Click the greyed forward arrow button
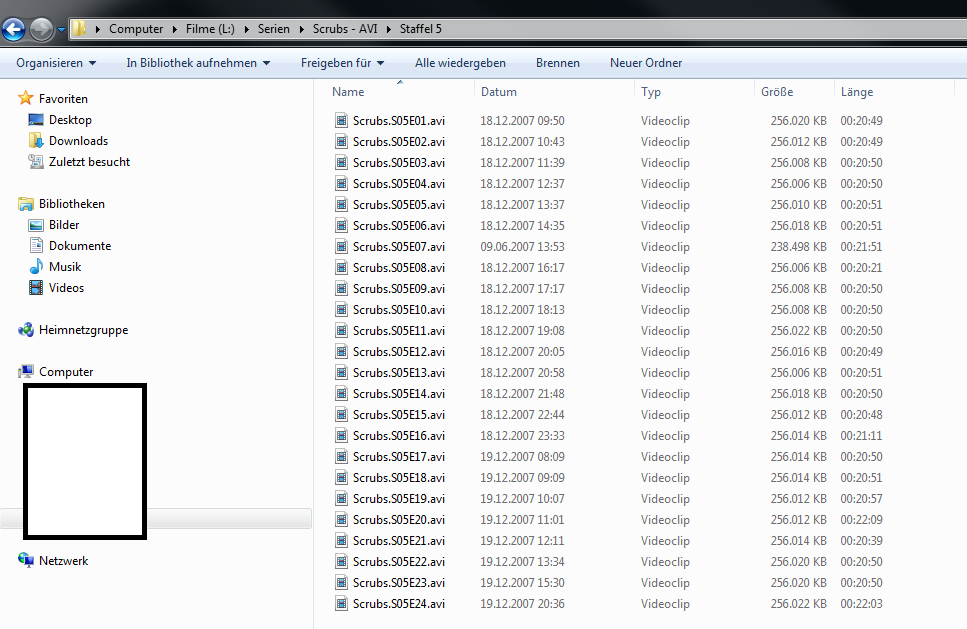 (x=41, y=29)
